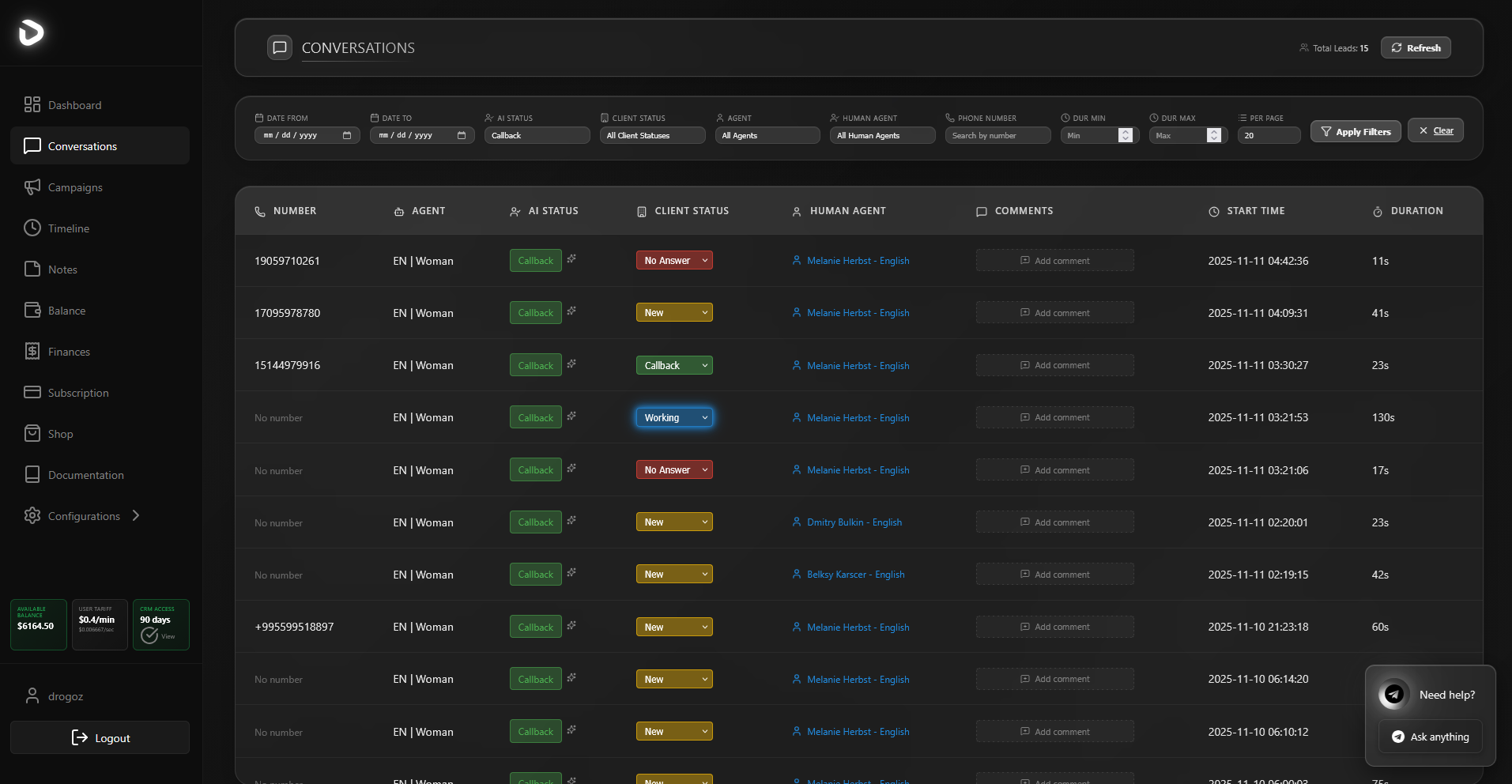Image resolution: width=1512 pixels, height=784 pixels.
Task: Select Documentation in the sidebar
Action: point(85,474)
